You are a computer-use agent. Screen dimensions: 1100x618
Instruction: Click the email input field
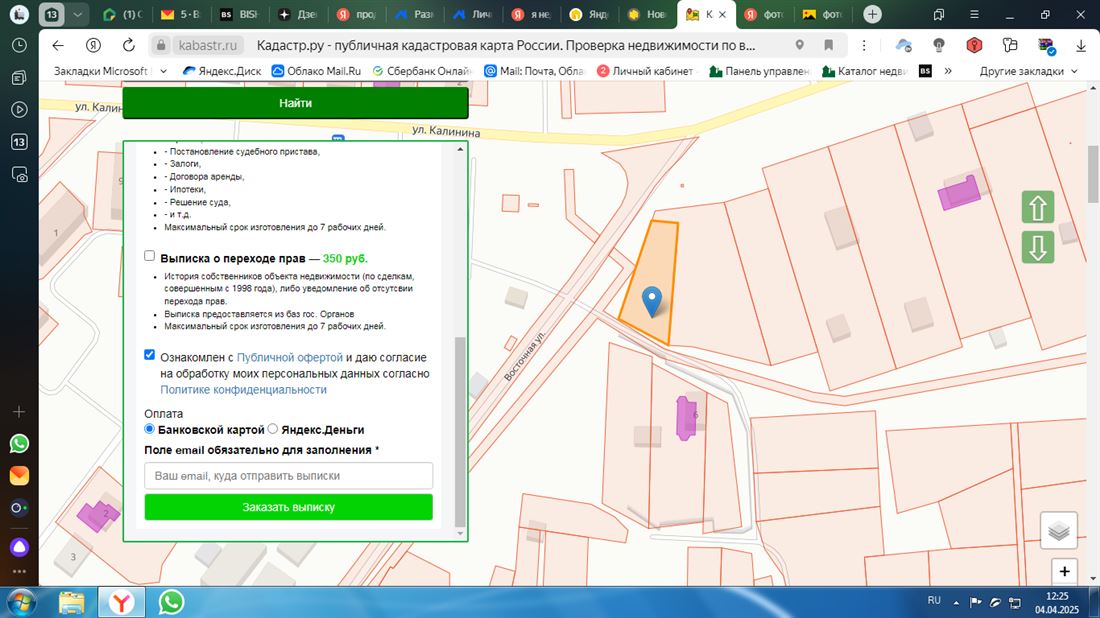coord(288,476)
